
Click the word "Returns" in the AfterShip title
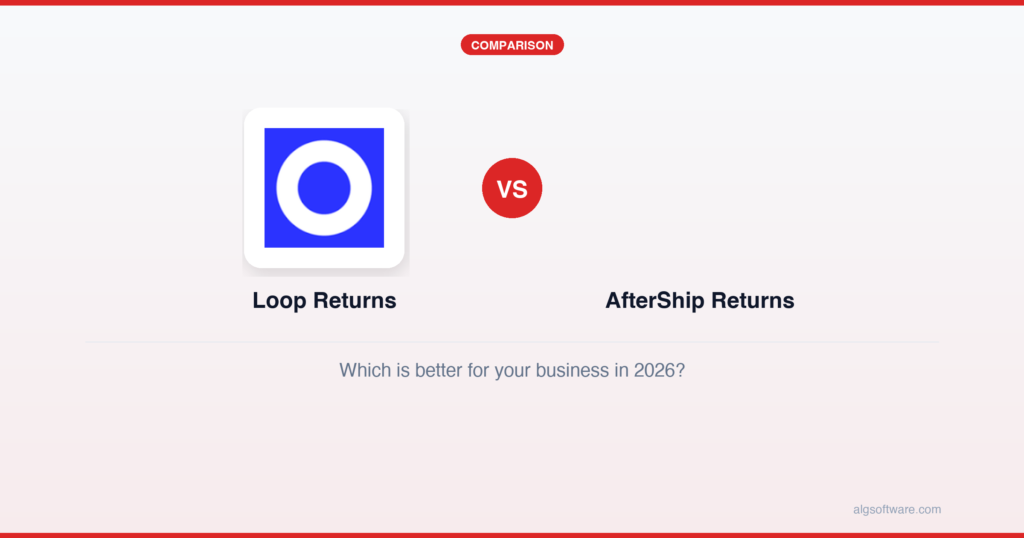point(751,300)
